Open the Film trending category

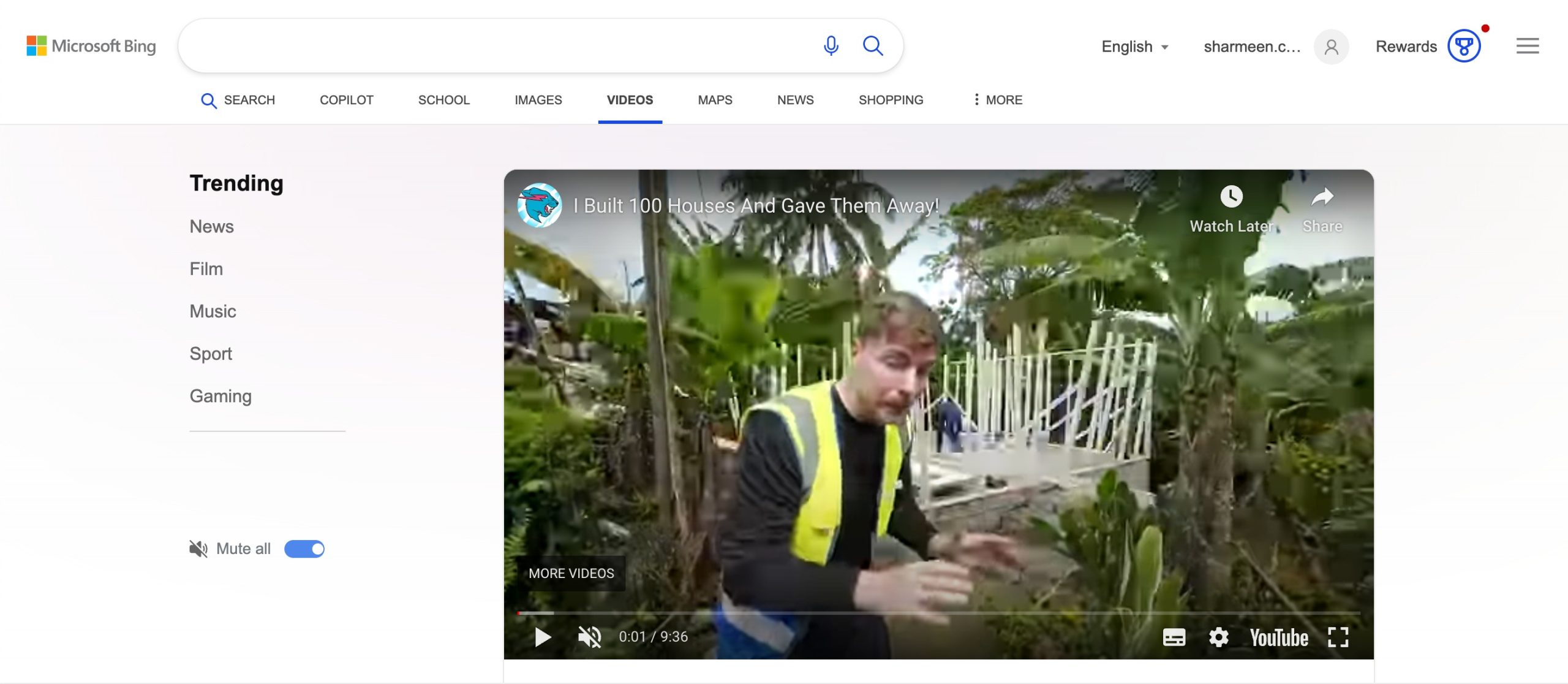206,269
